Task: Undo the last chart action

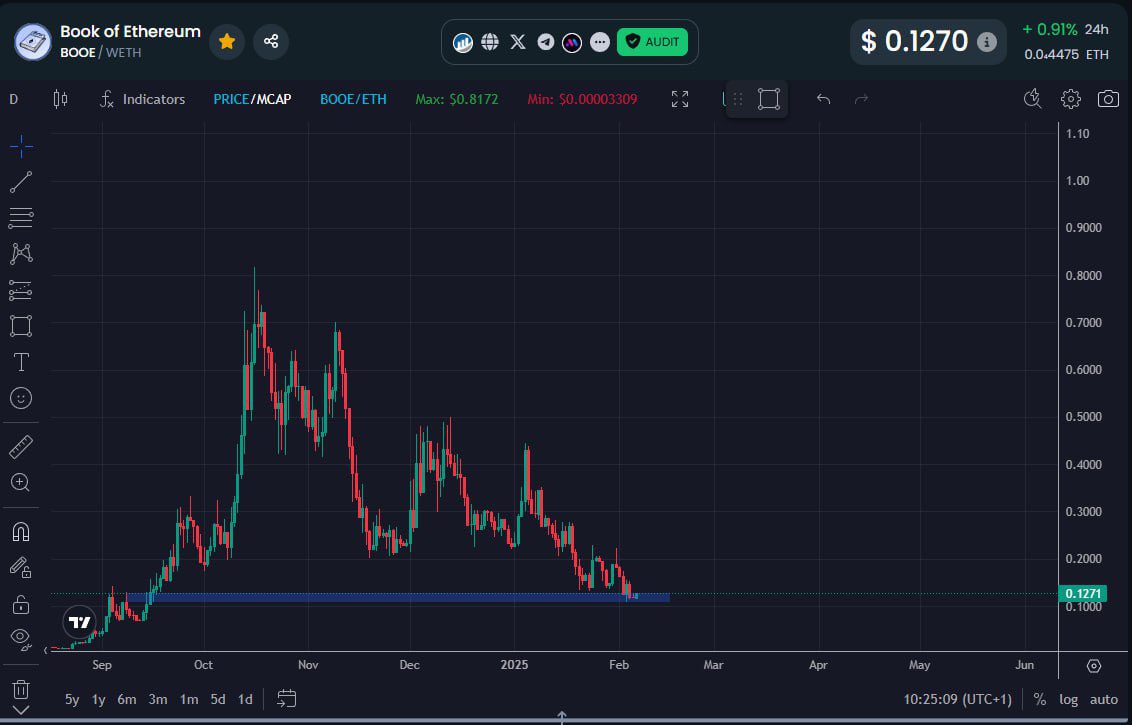Action: pos(823,100)
